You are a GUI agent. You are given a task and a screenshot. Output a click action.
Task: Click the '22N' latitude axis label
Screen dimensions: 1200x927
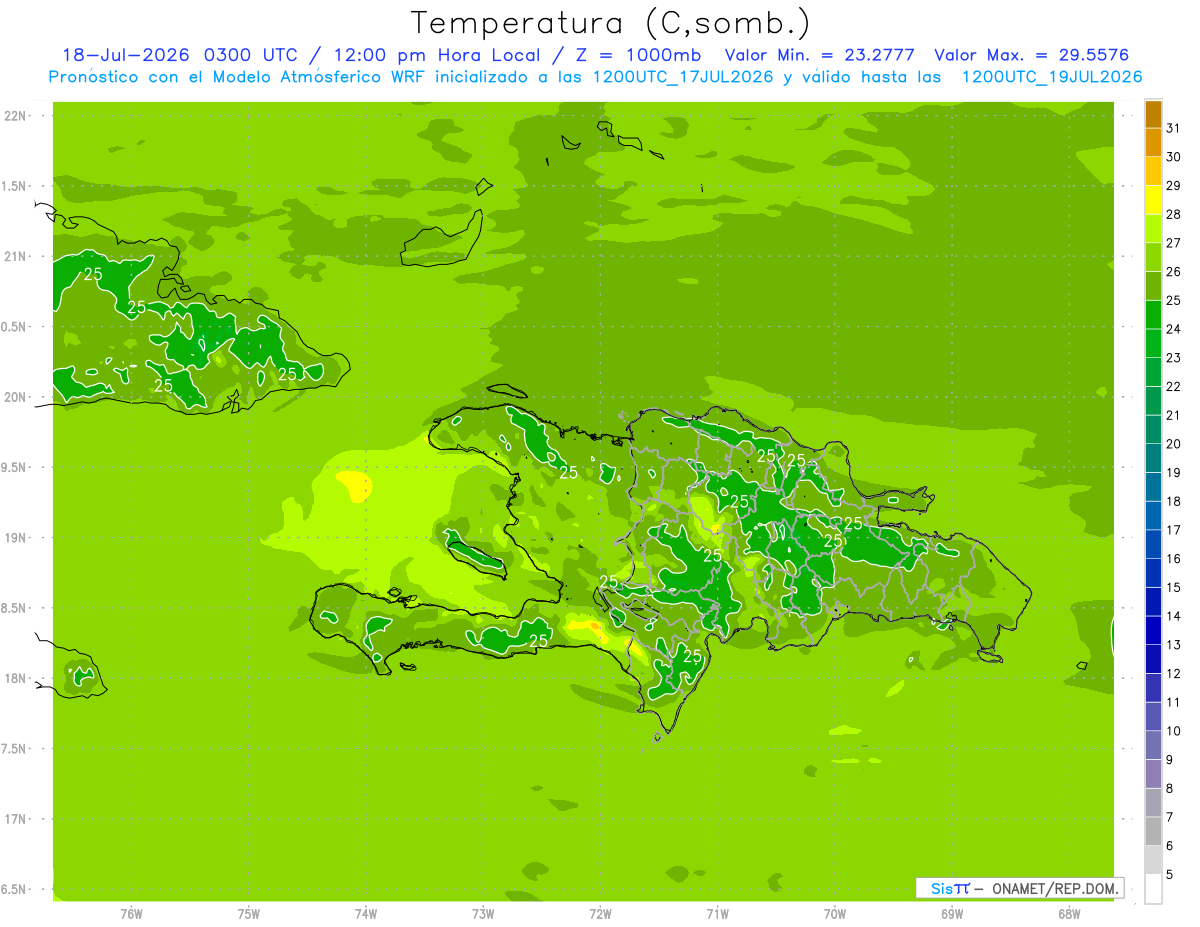tap(16, 116)
